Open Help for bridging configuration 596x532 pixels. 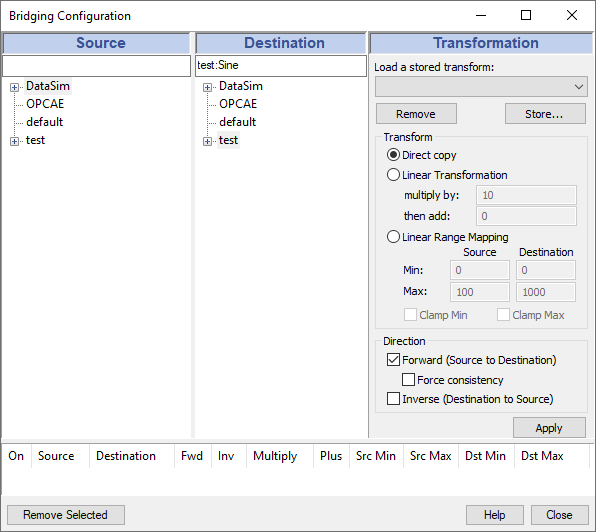[x=495, y=515]
